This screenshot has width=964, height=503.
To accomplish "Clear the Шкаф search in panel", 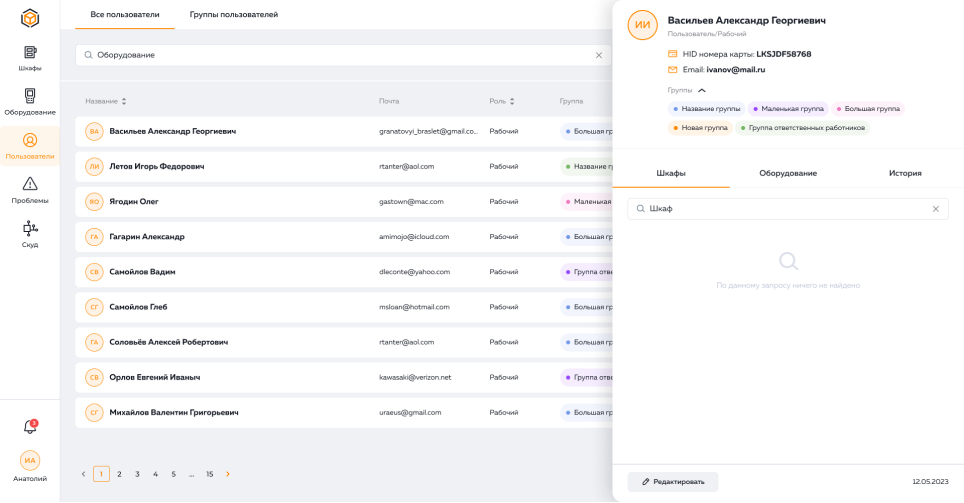I will 935,209.
